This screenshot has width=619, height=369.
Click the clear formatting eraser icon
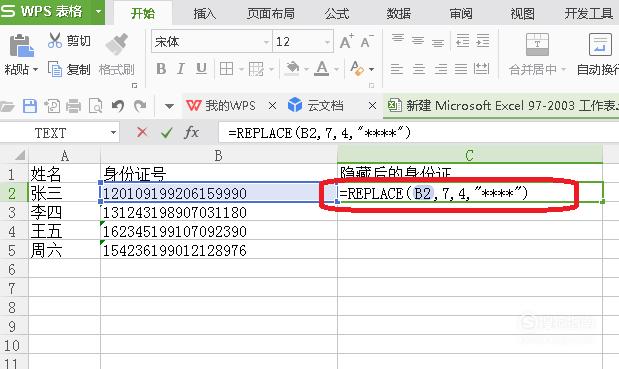click(x=356, y=69)
